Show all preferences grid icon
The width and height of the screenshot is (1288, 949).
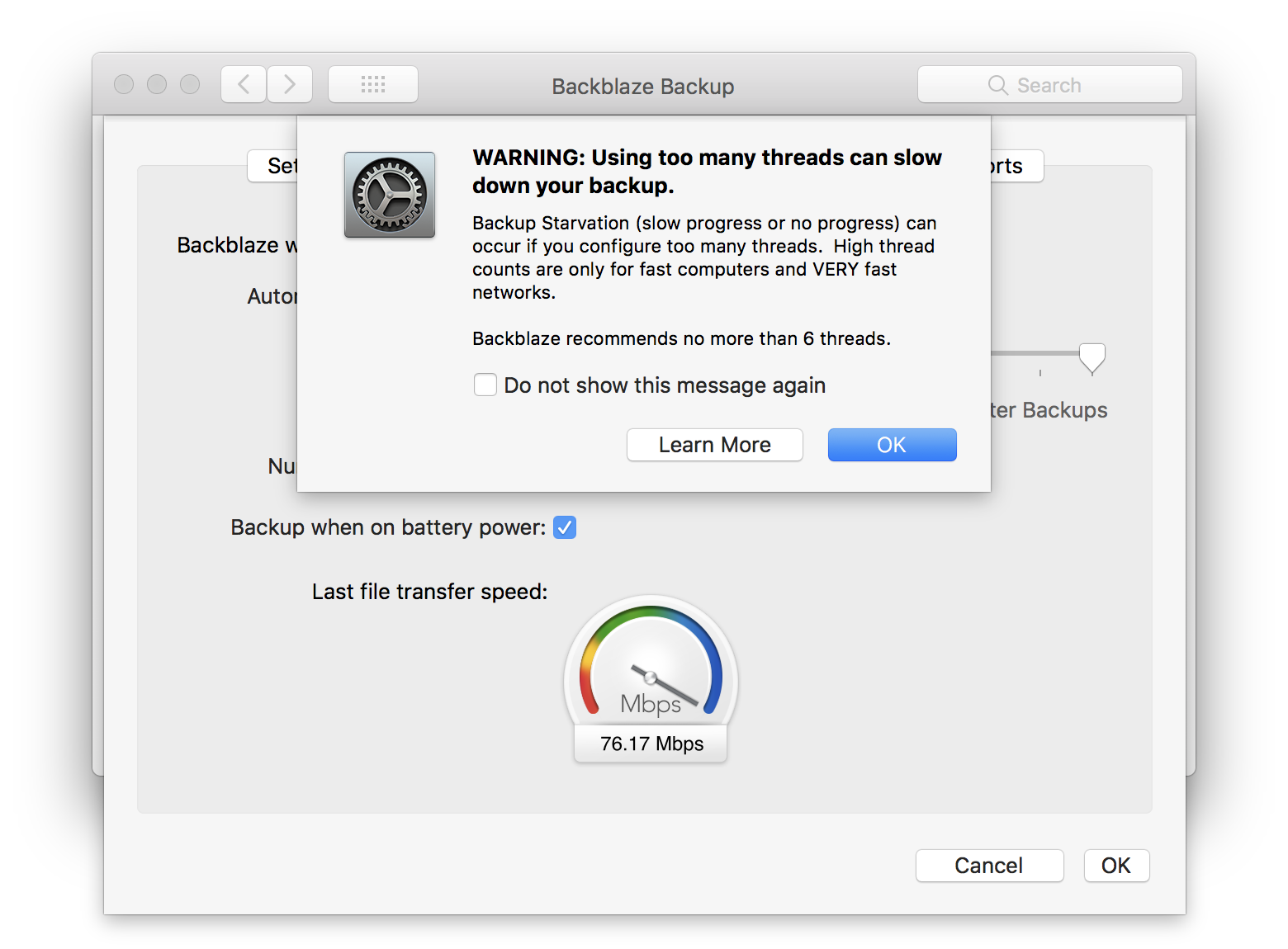(x=373, y=84)
